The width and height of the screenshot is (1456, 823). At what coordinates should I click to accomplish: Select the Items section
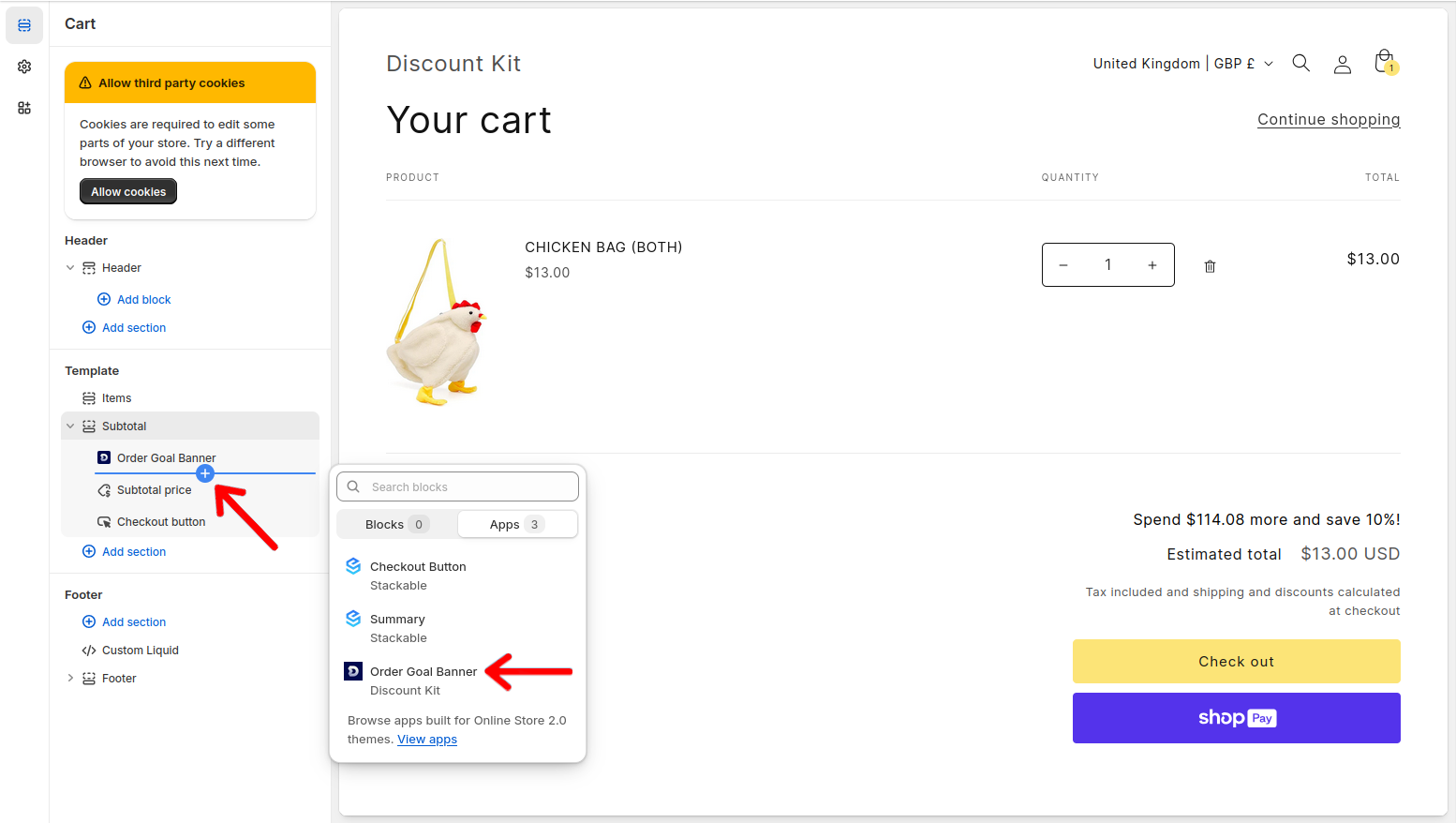coord(116,397)
